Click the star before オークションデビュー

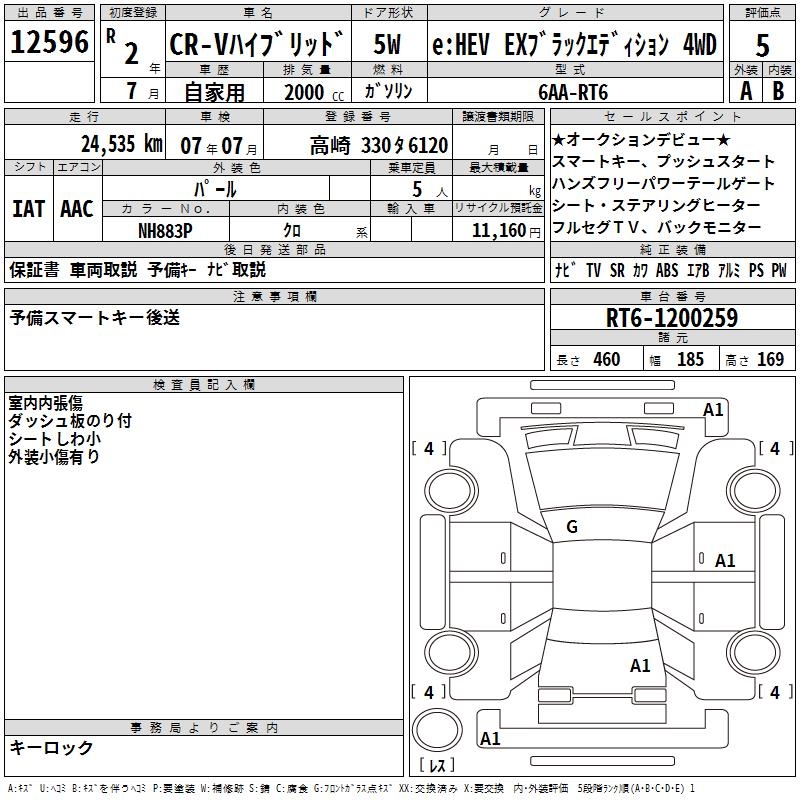click(559, 139)
